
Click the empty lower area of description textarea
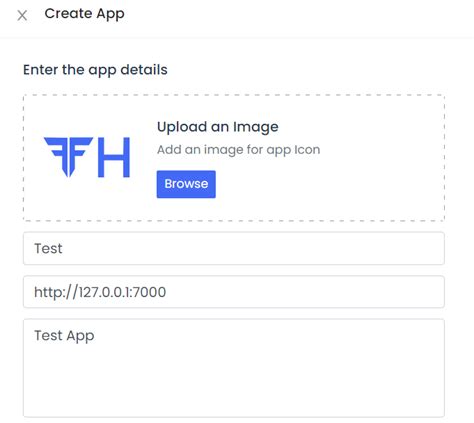point(234,387)
